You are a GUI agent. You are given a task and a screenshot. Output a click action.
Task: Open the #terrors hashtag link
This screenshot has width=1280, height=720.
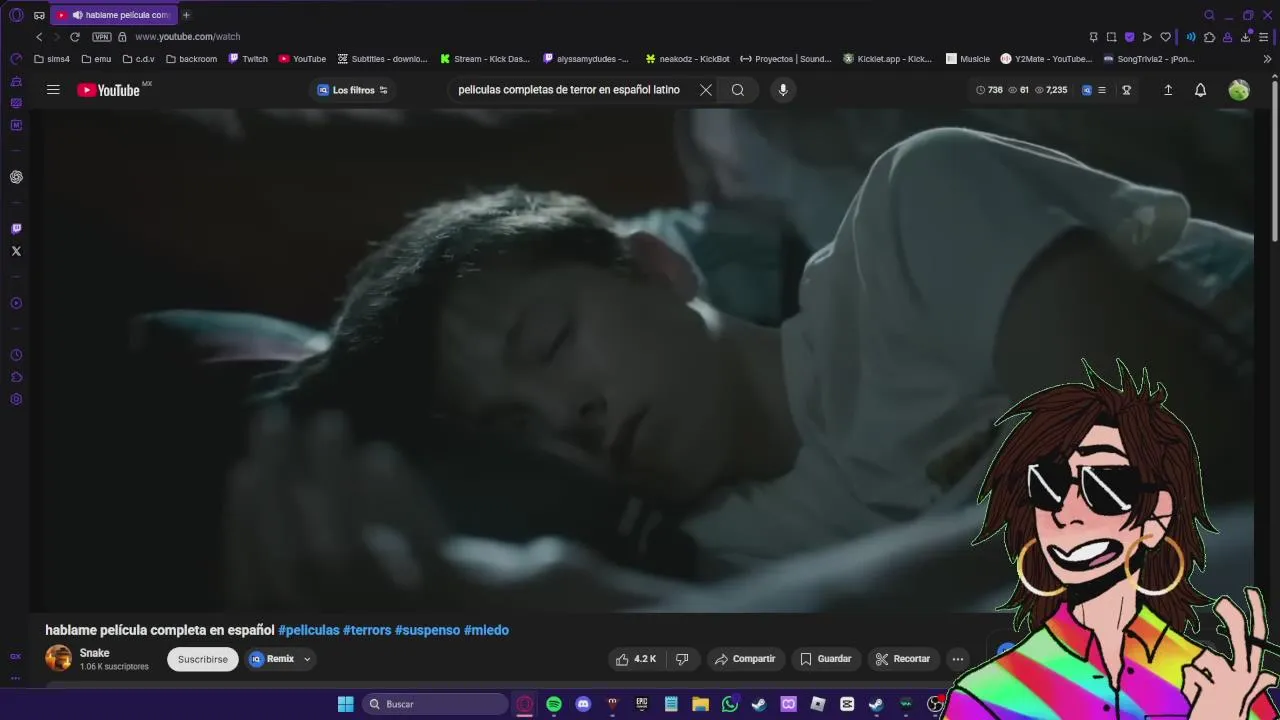point(367,630)
